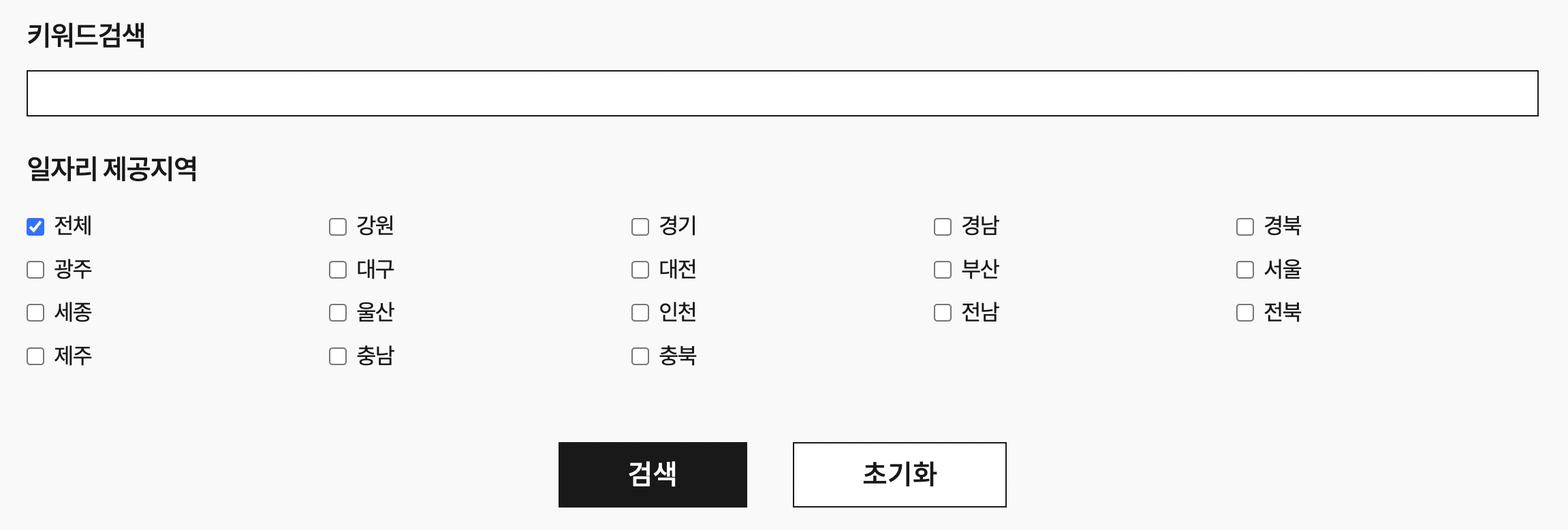Click the 검색 (Search) button

tap(652, 474)
